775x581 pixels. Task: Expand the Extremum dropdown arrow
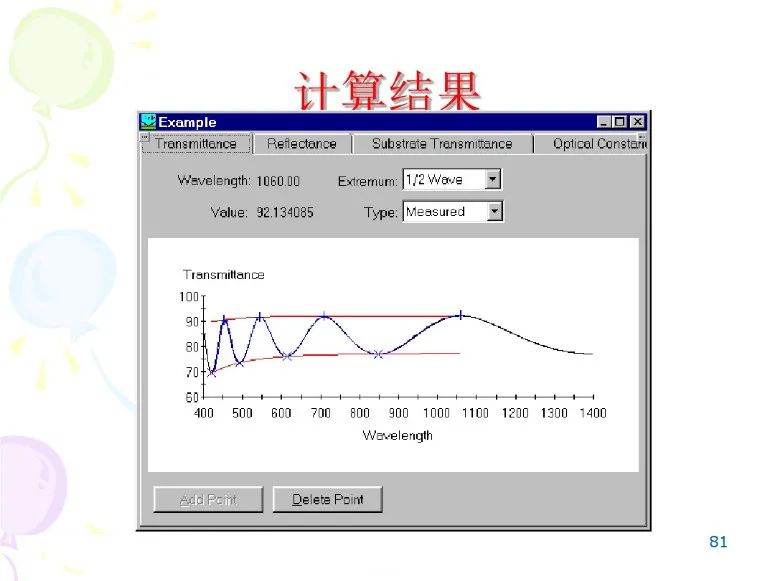tap(492, 180)
